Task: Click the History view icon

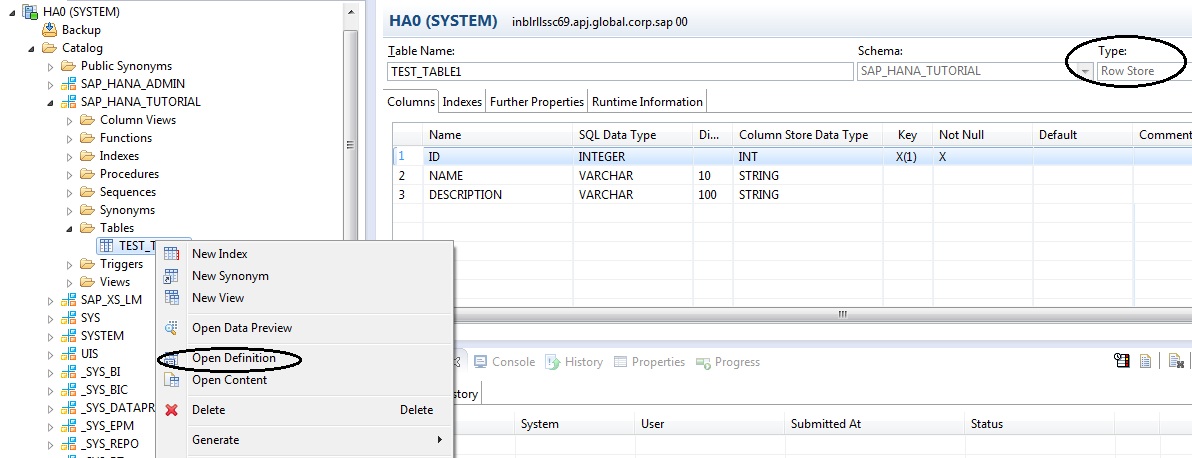Action: pyautogui.click(x=553, y=362)
